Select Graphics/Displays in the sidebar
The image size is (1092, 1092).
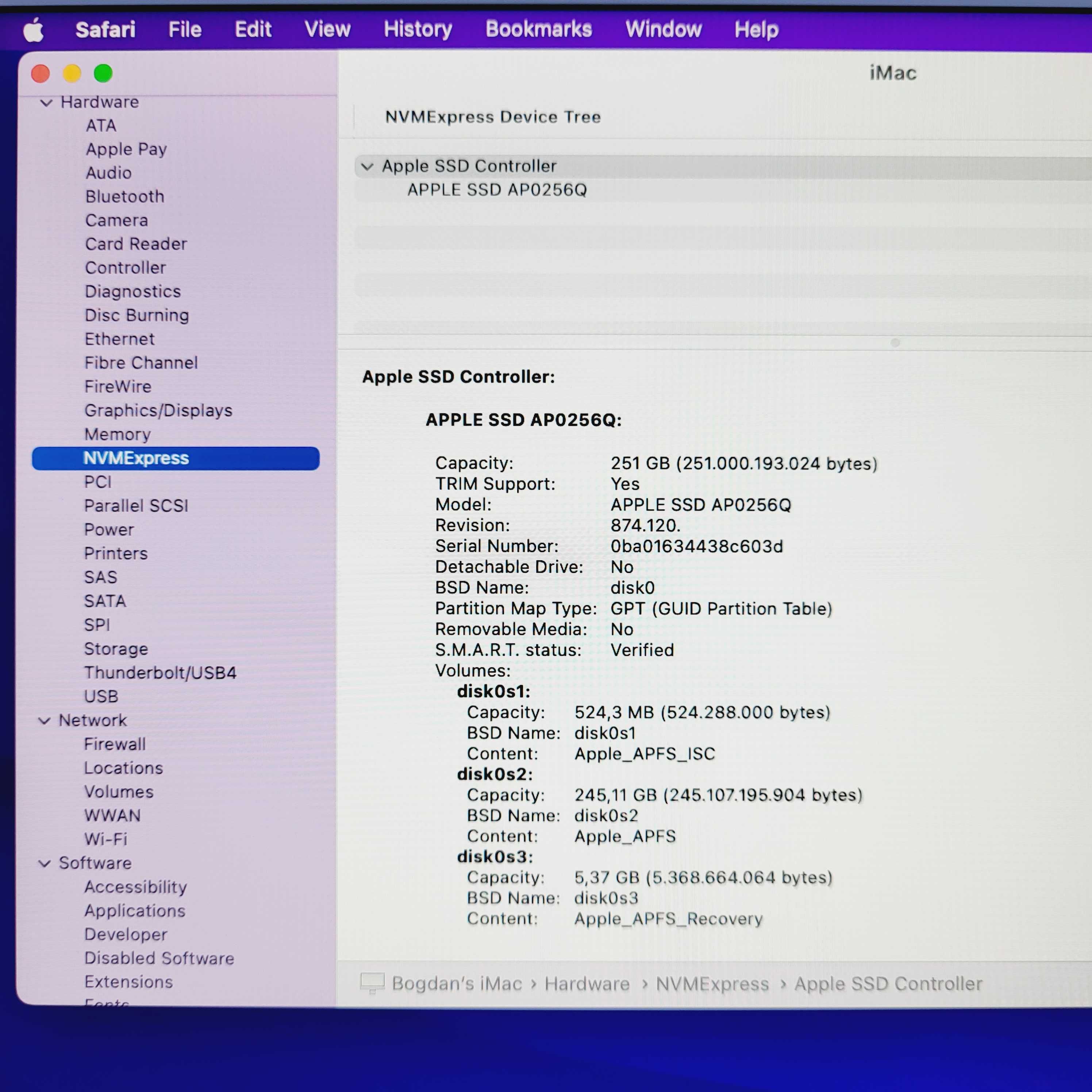(x=158, y=411)
